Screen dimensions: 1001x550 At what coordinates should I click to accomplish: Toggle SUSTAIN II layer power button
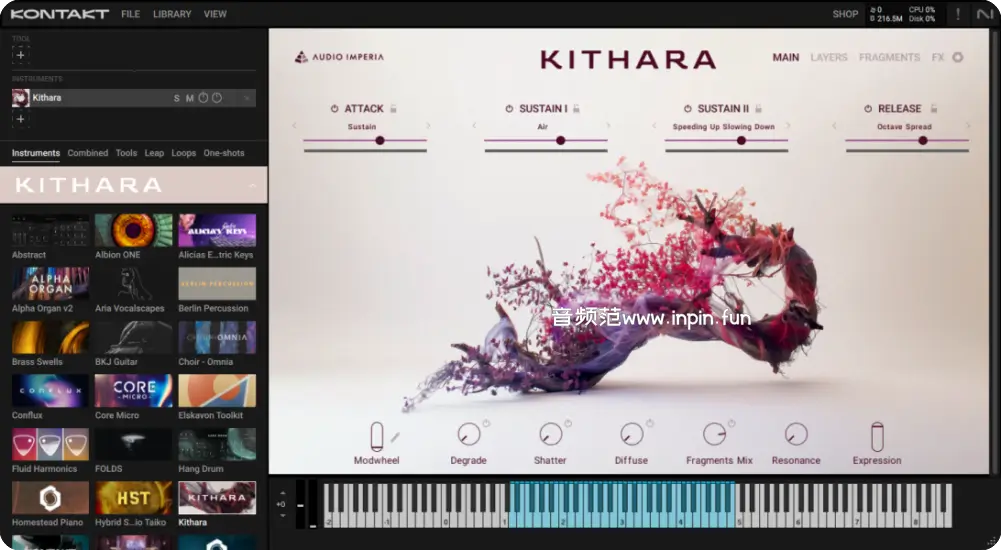tap(688, 109)
